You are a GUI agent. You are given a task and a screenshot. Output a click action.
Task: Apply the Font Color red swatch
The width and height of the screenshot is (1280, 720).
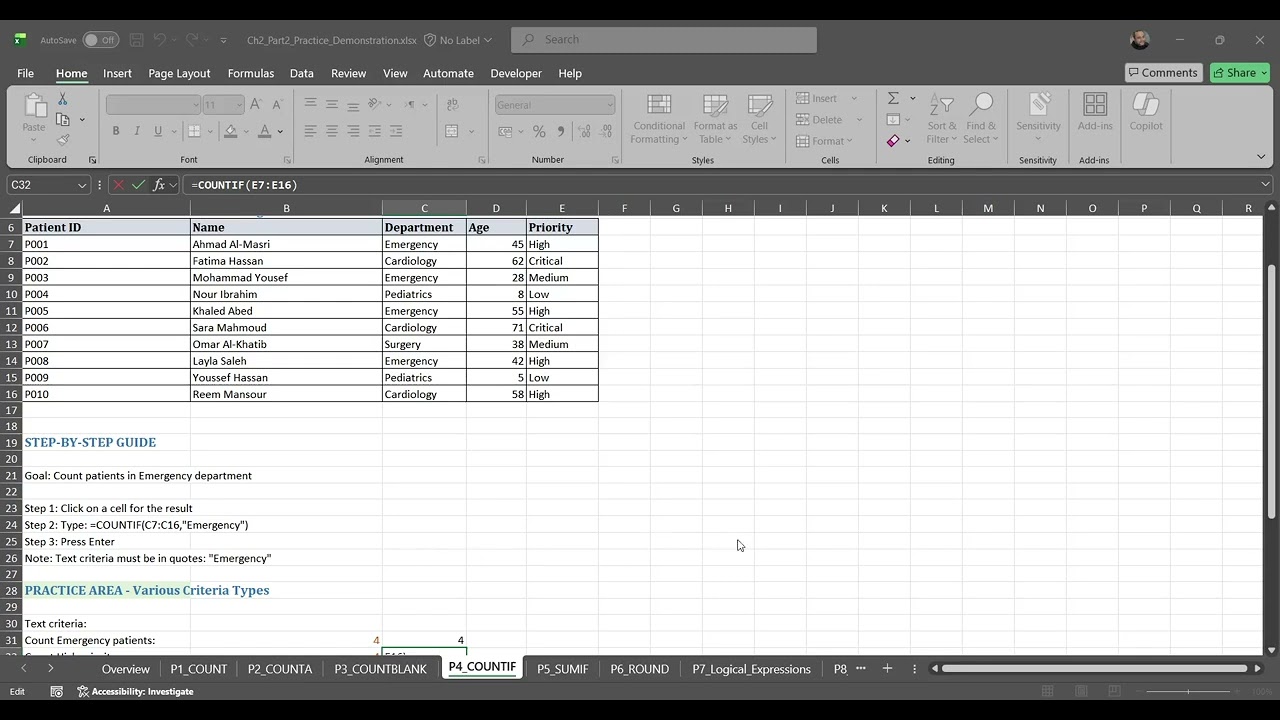tap(265, 131)
